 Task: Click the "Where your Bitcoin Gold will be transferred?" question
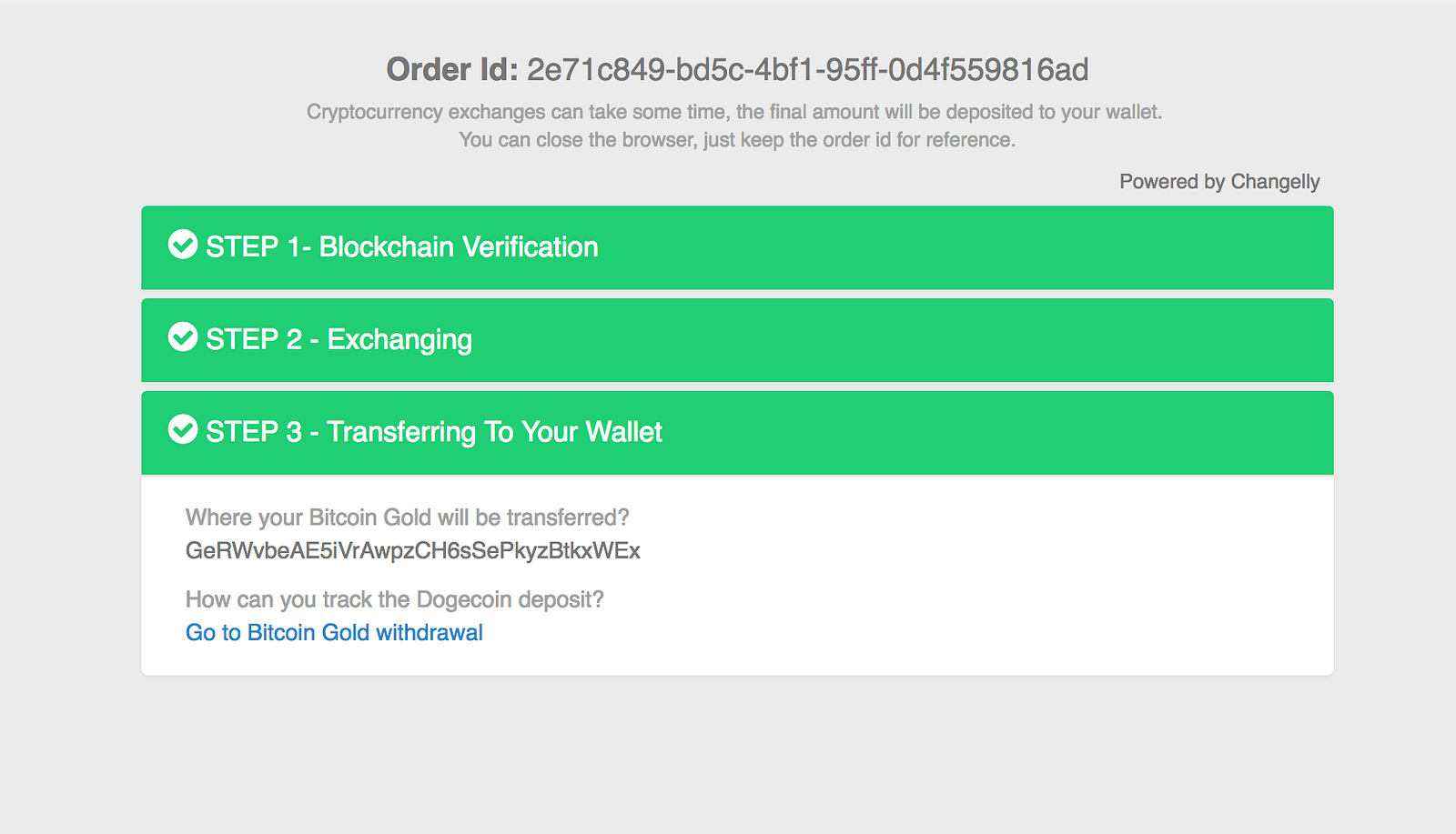click(x=407, y=517)
